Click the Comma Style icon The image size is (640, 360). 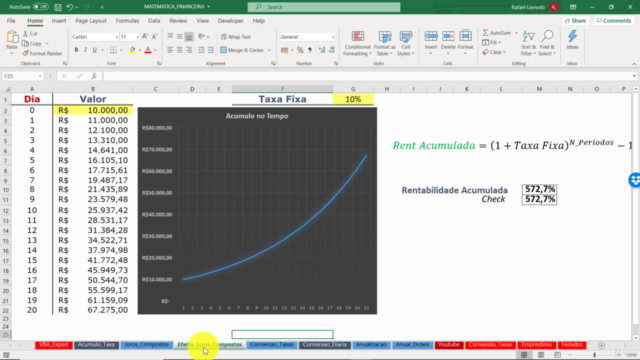point(310,50)
